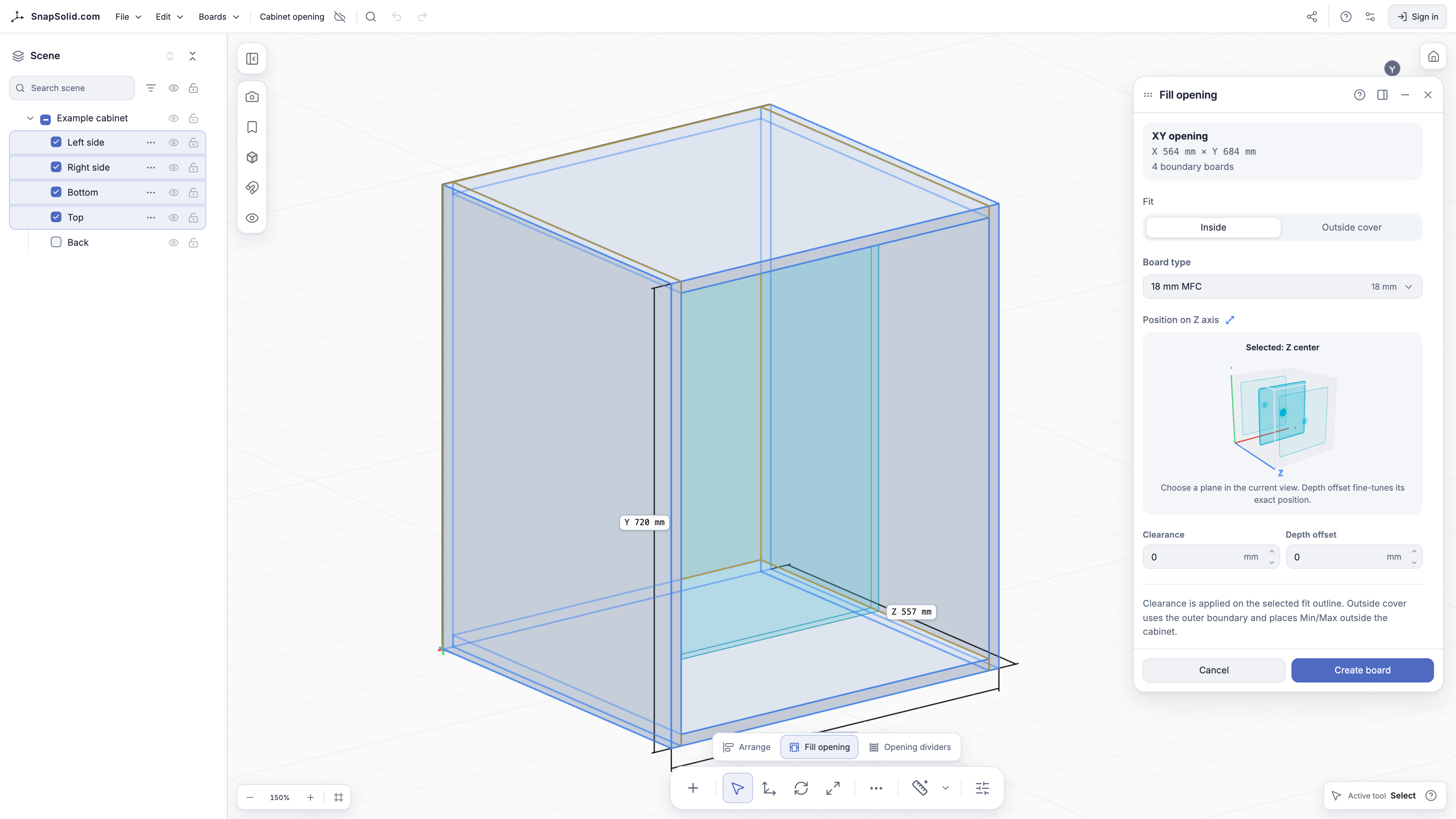1456x819 pixels.
Task: Click the scene filter icon
Action: [151, 88]
